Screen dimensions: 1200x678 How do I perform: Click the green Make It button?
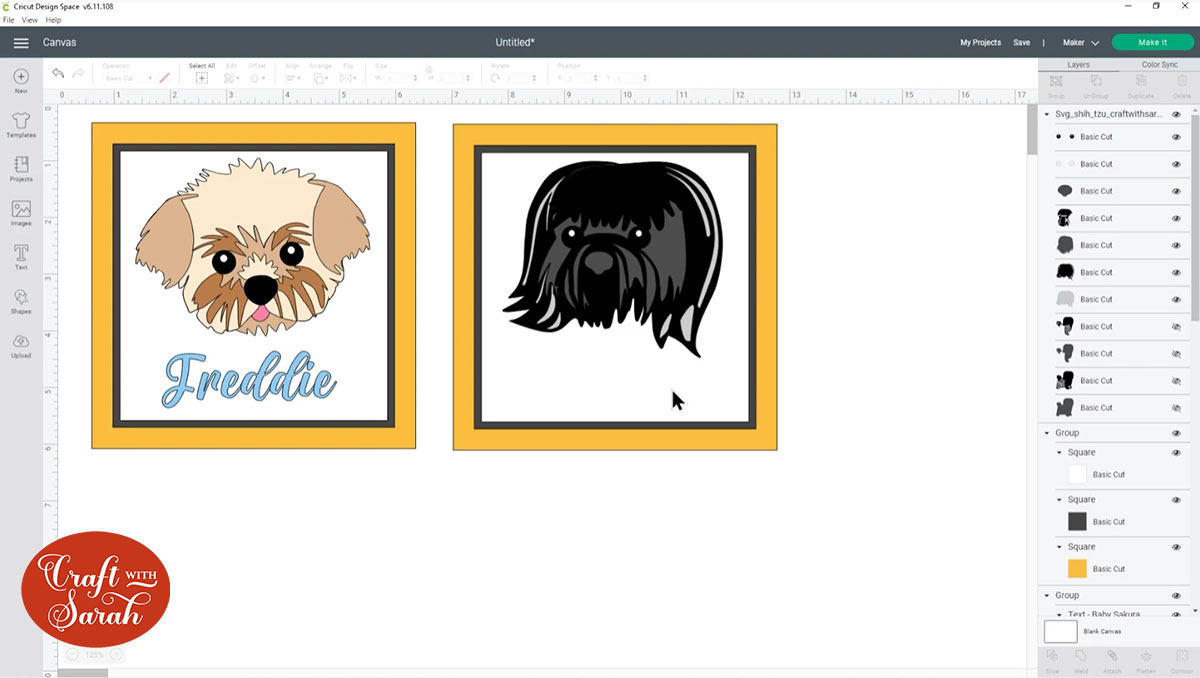(x=1152, y=42)
